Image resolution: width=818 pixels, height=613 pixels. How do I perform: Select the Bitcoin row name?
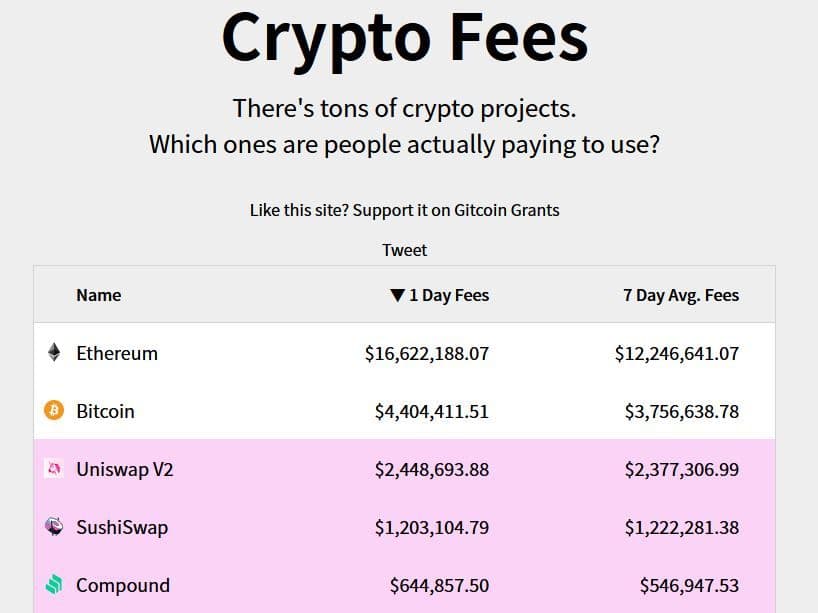[x=105, y=411]
